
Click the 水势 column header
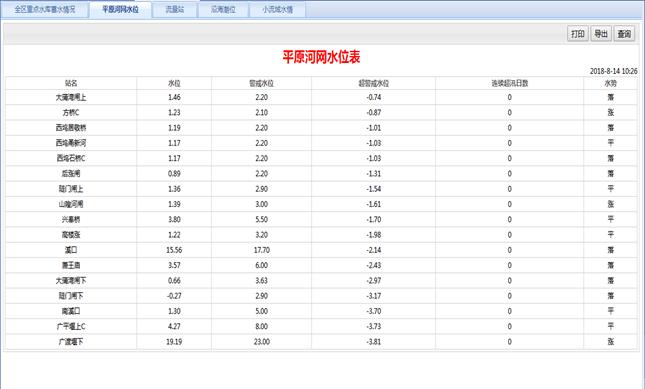[610, 83]
